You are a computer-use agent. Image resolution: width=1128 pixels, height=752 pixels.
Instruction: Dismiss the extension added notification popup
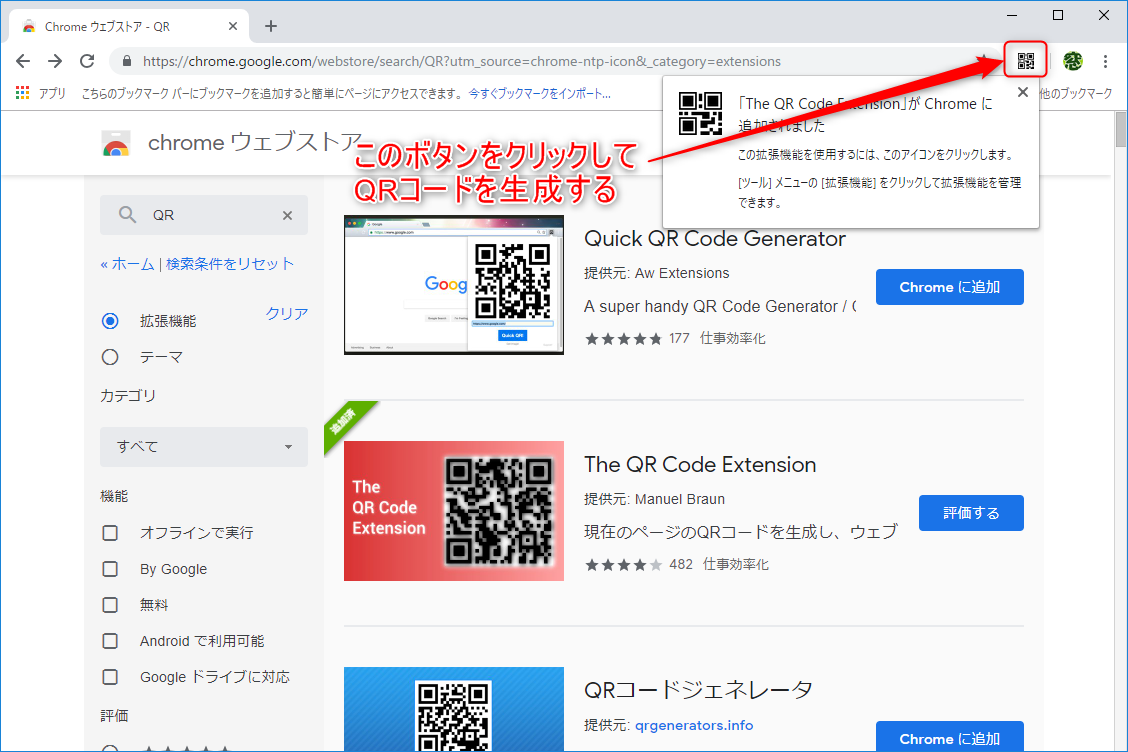tap(1022, 91)
